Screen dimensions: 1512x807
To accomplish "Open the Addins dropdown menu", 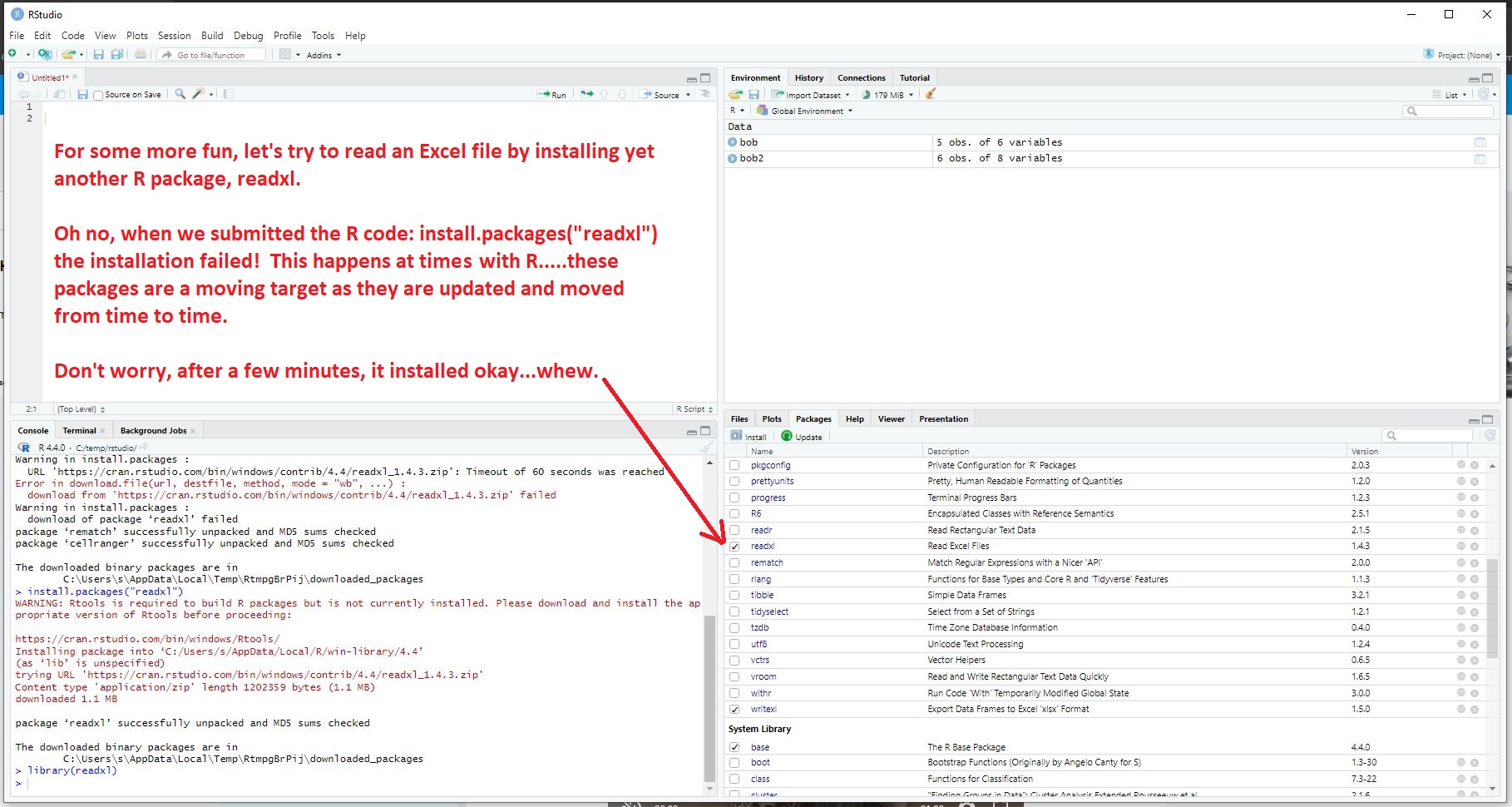I will (x=323, y=56).
